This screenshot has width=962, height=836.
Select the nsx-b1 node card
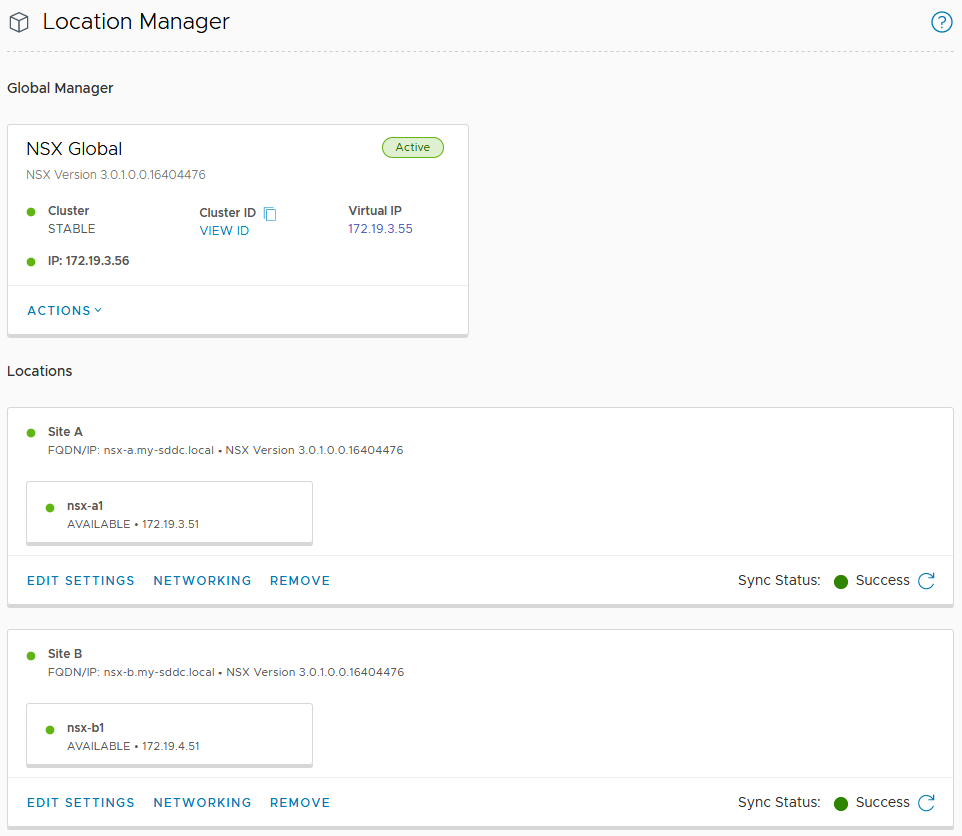click(x=169, y=735)
